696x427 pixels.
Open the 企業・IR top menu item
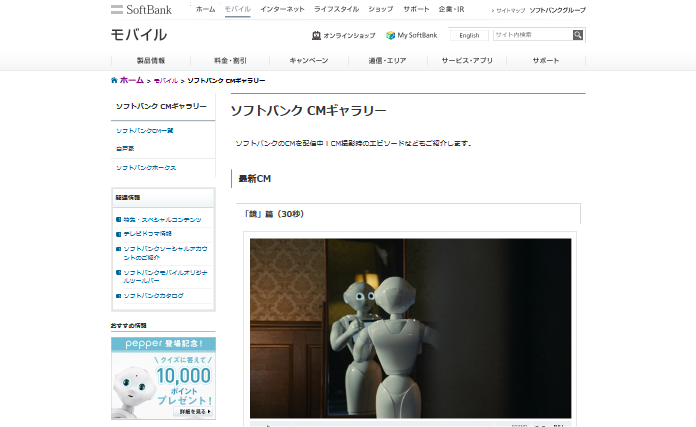coord(451,9)
